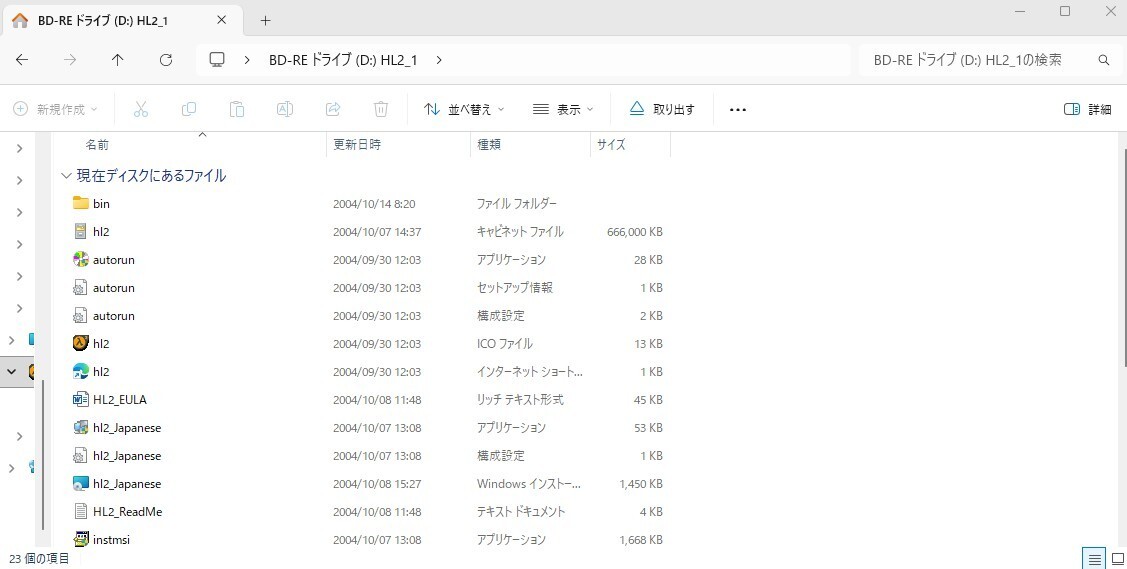
Task: Switch to large thumbnails view layout
Action: 1117,558
